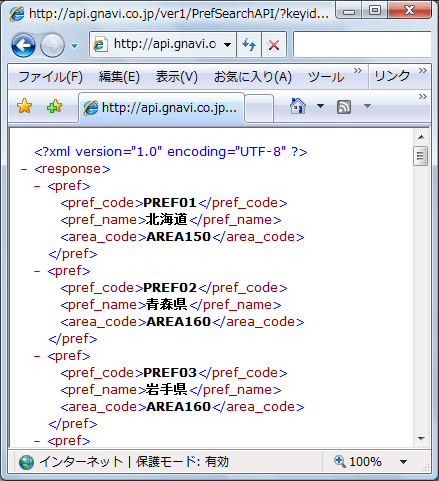Click the RSS feeds icon
The width and height of the screenshot is (439, 481).
point(344,107)
